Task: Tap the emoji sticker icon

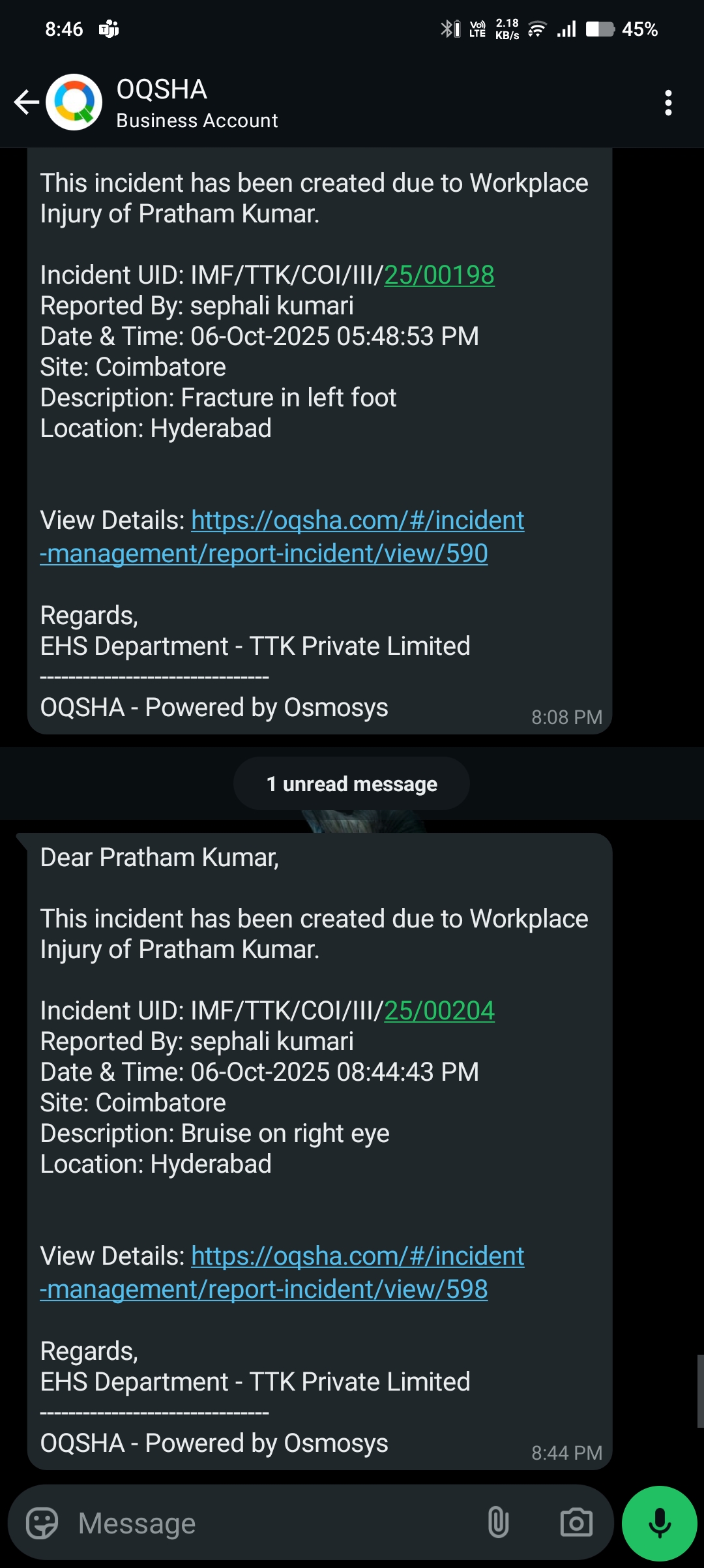Action: click(42, 1524)
